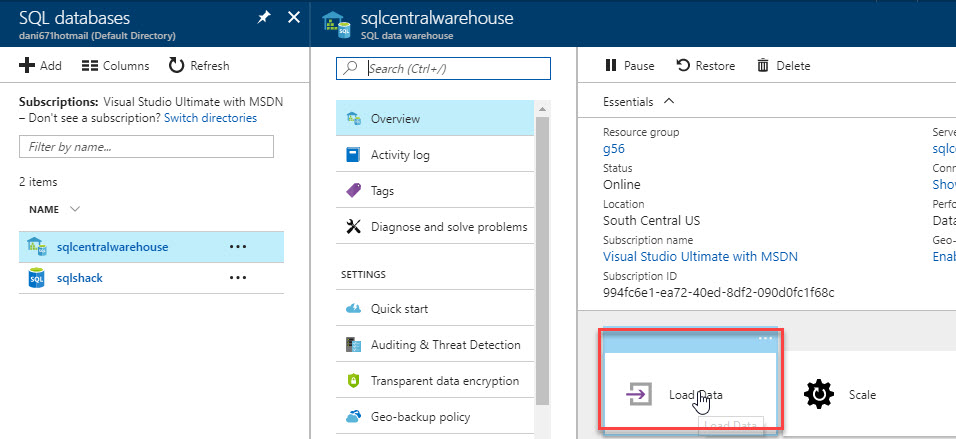The height and width of the screenshot is (439, 956).
Task: Select sqlshack database in the list
Action: tap(80, 278)
